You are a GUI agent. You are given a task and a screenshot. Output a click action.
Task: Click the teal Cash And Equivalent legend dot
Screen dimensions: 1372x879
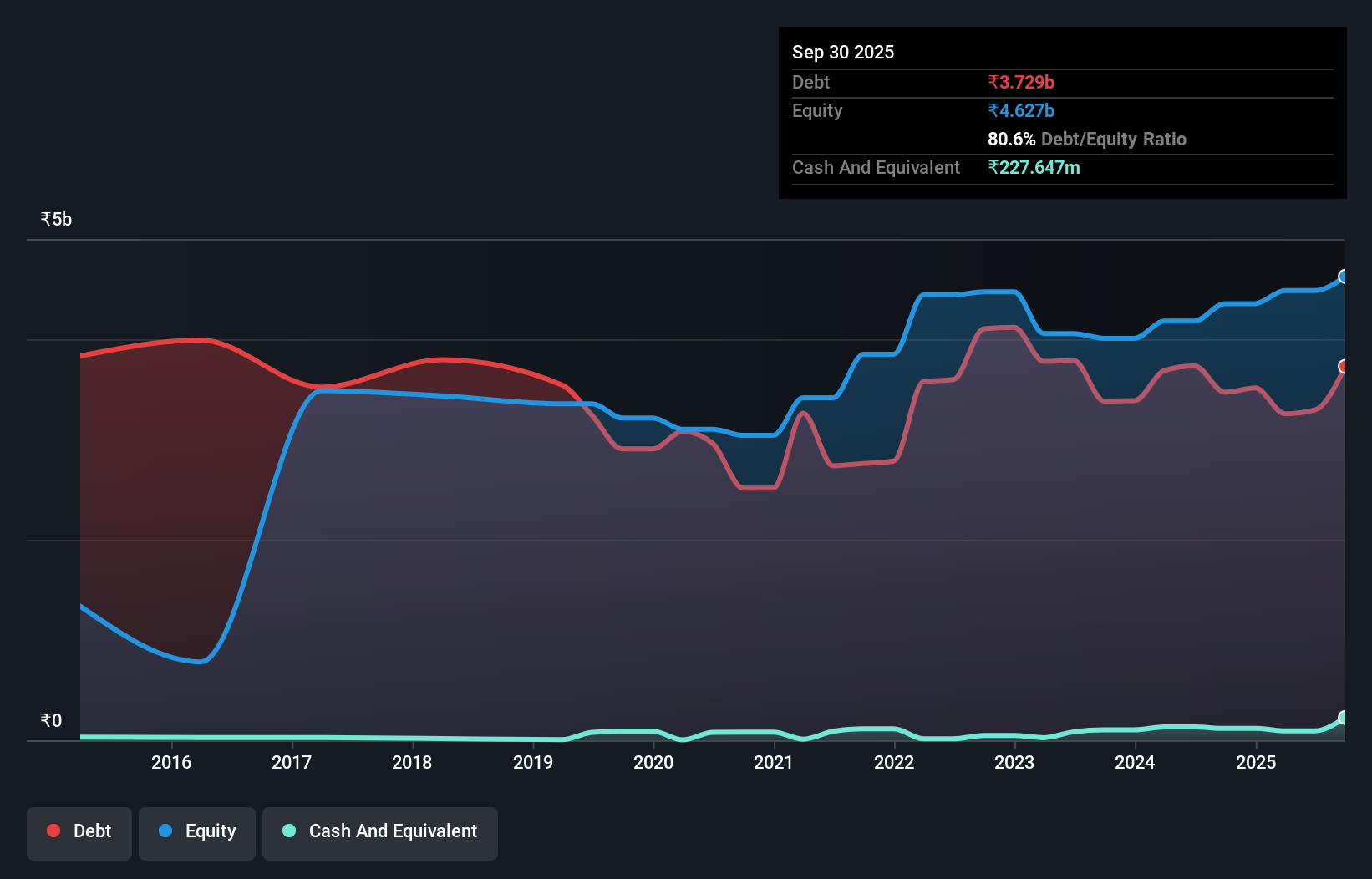click(x=289, y=831)
